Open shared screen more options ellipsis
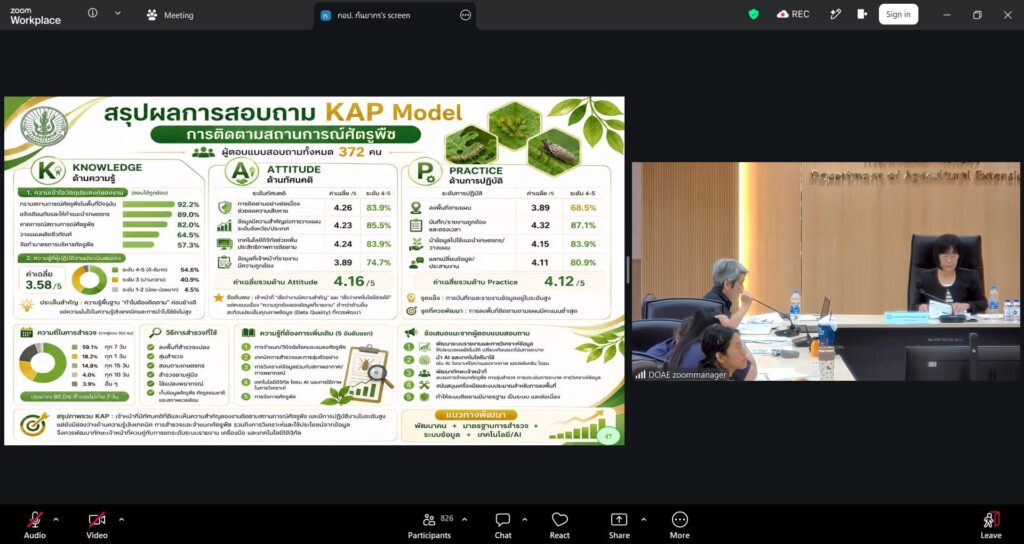The width and height of the screenshot is (1024, 544). pyautogui.click(x=466, y=15)
